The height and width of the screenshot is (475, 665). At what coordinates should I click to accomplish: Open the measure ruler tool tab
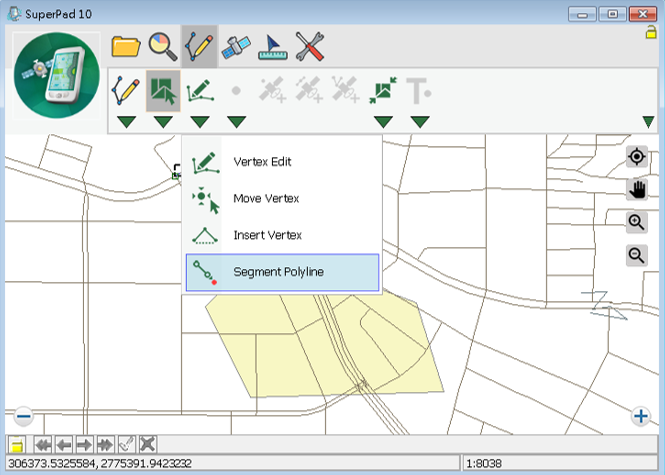(273, 46)
